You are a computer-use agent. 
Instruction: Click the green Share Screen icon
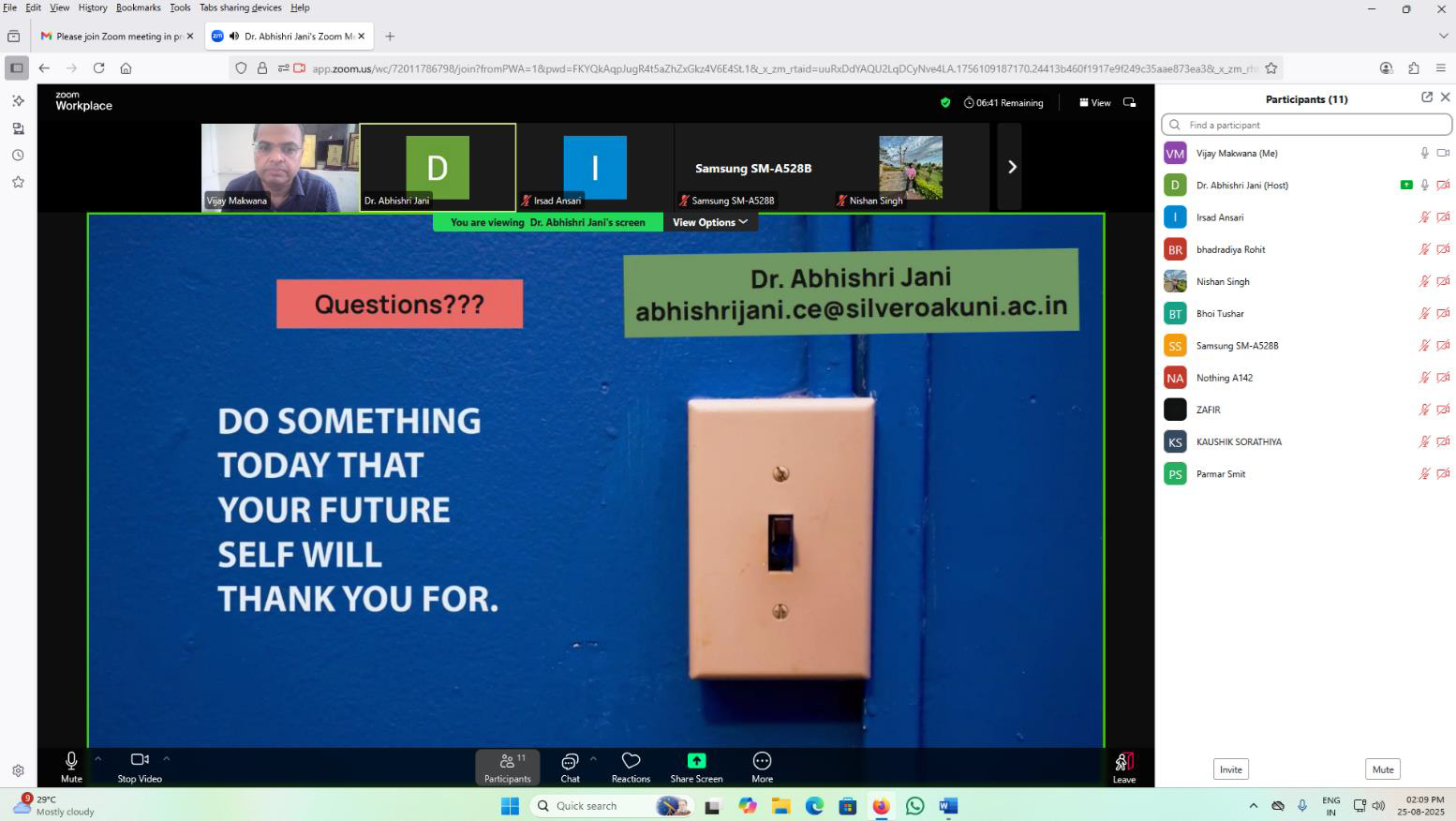click(x=696, y=761)
